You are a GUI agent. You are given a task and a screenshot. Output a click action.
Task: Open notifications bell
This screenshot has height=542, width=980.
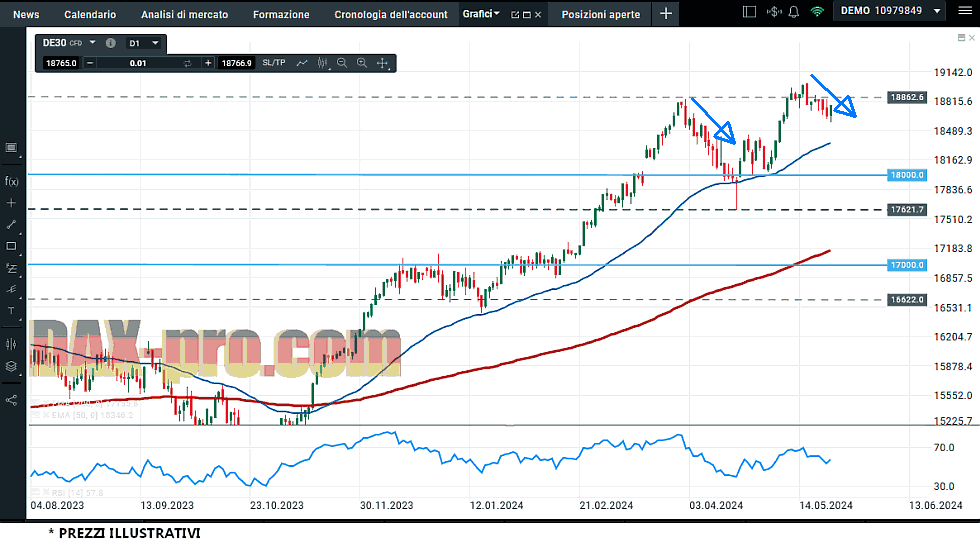click(x=794, y=11)
